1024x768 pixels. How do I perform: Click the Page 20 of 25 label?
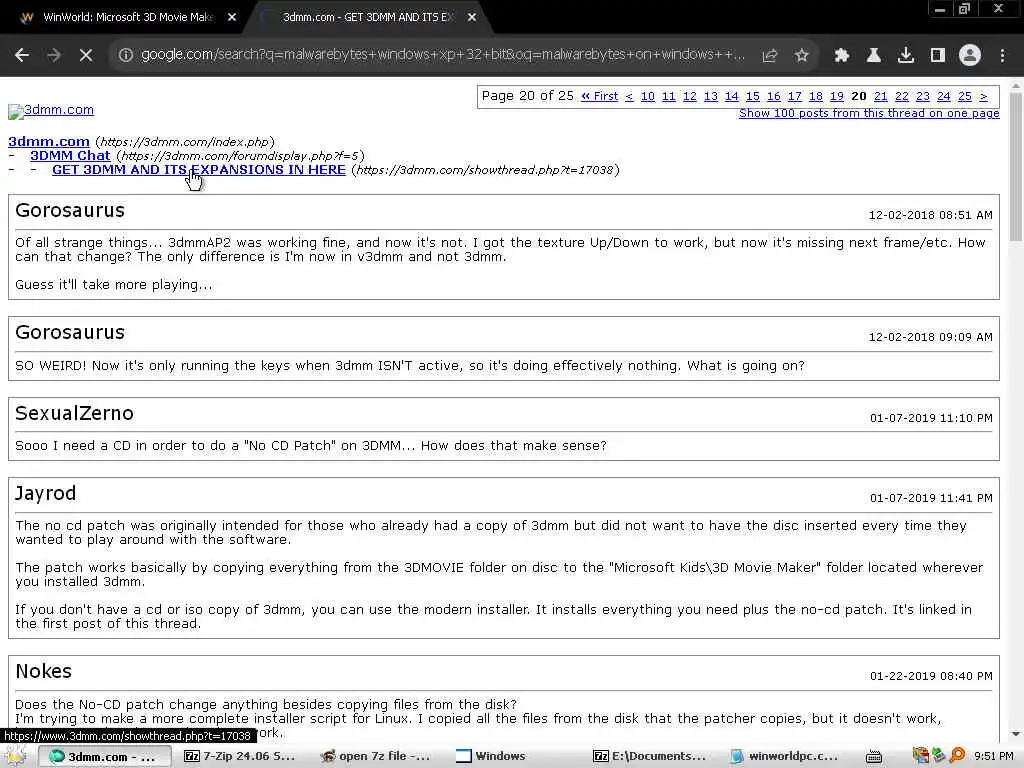coord(528,96)
